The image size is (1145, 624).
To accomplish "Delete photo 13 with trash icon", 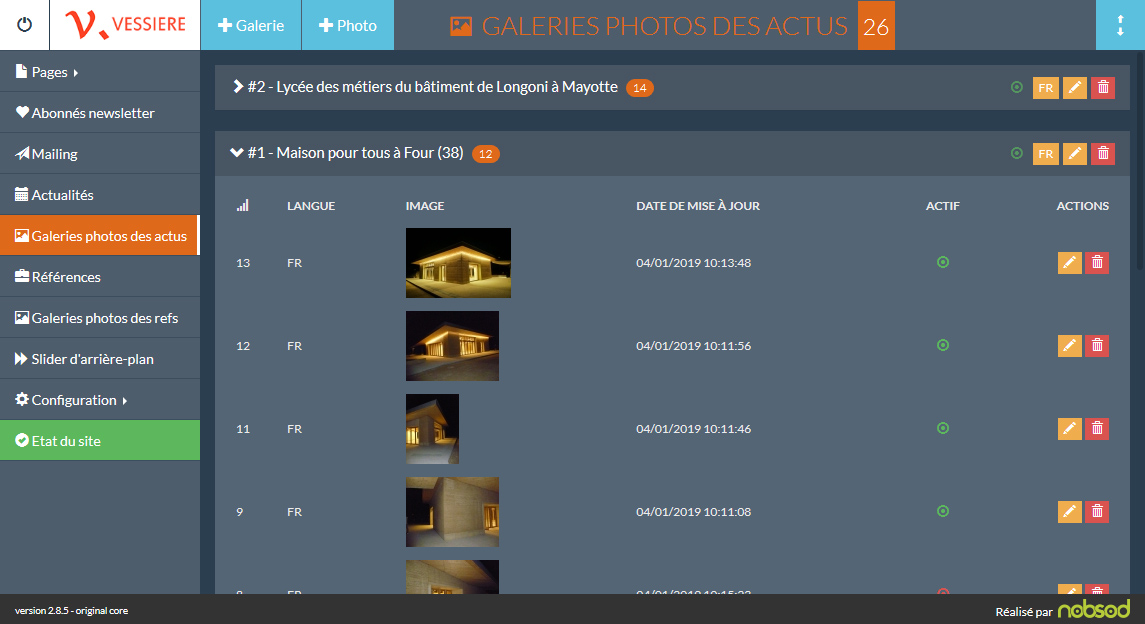I will pyautogui.click(x=1097, y=263).
